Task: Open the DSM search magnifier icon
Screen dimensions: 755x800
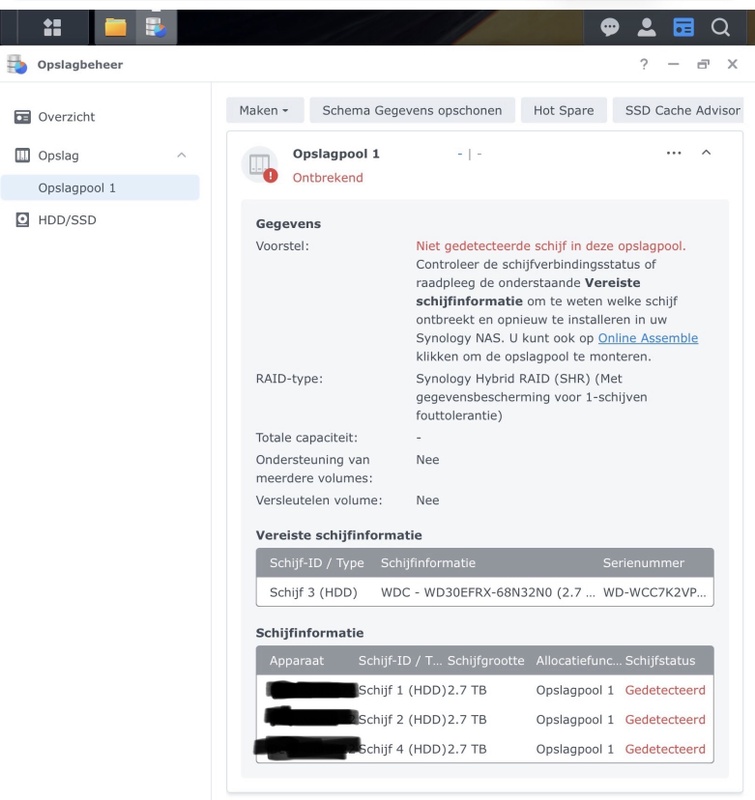Action: tap(720, 27)
